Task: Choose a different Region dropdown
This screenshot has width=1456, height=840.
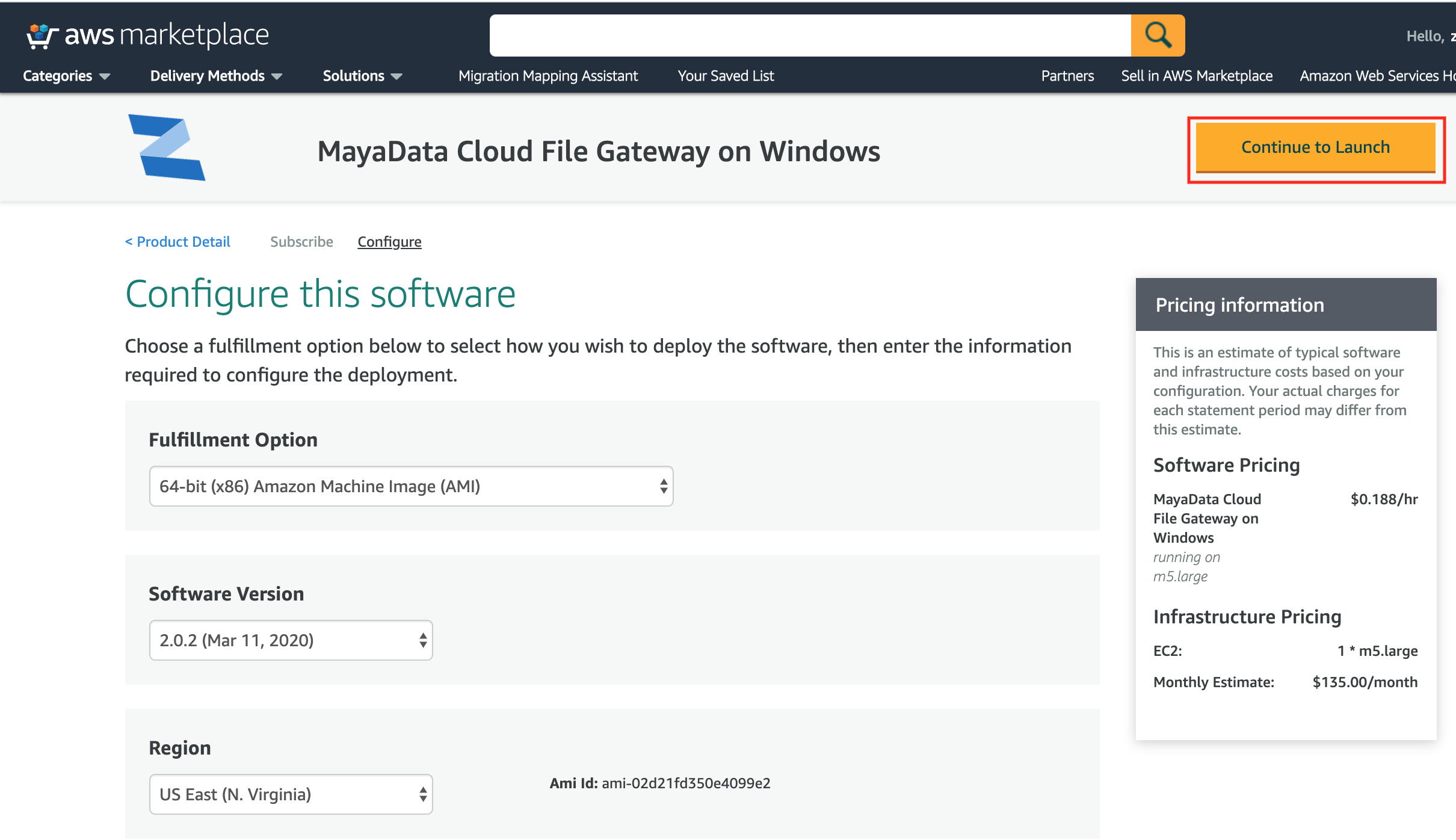Action: [291, 794]
